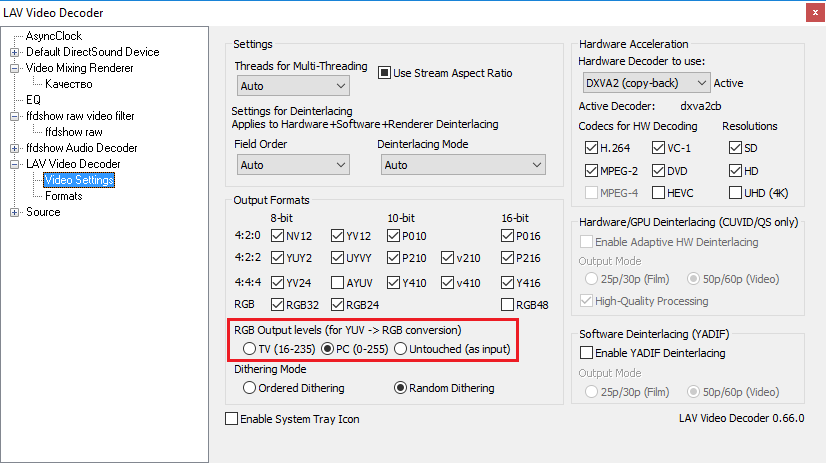Enable HEVC hardware decoding checkbox
Image resolution: width=826 pixels, height=463 pixels.
[657, 192]
